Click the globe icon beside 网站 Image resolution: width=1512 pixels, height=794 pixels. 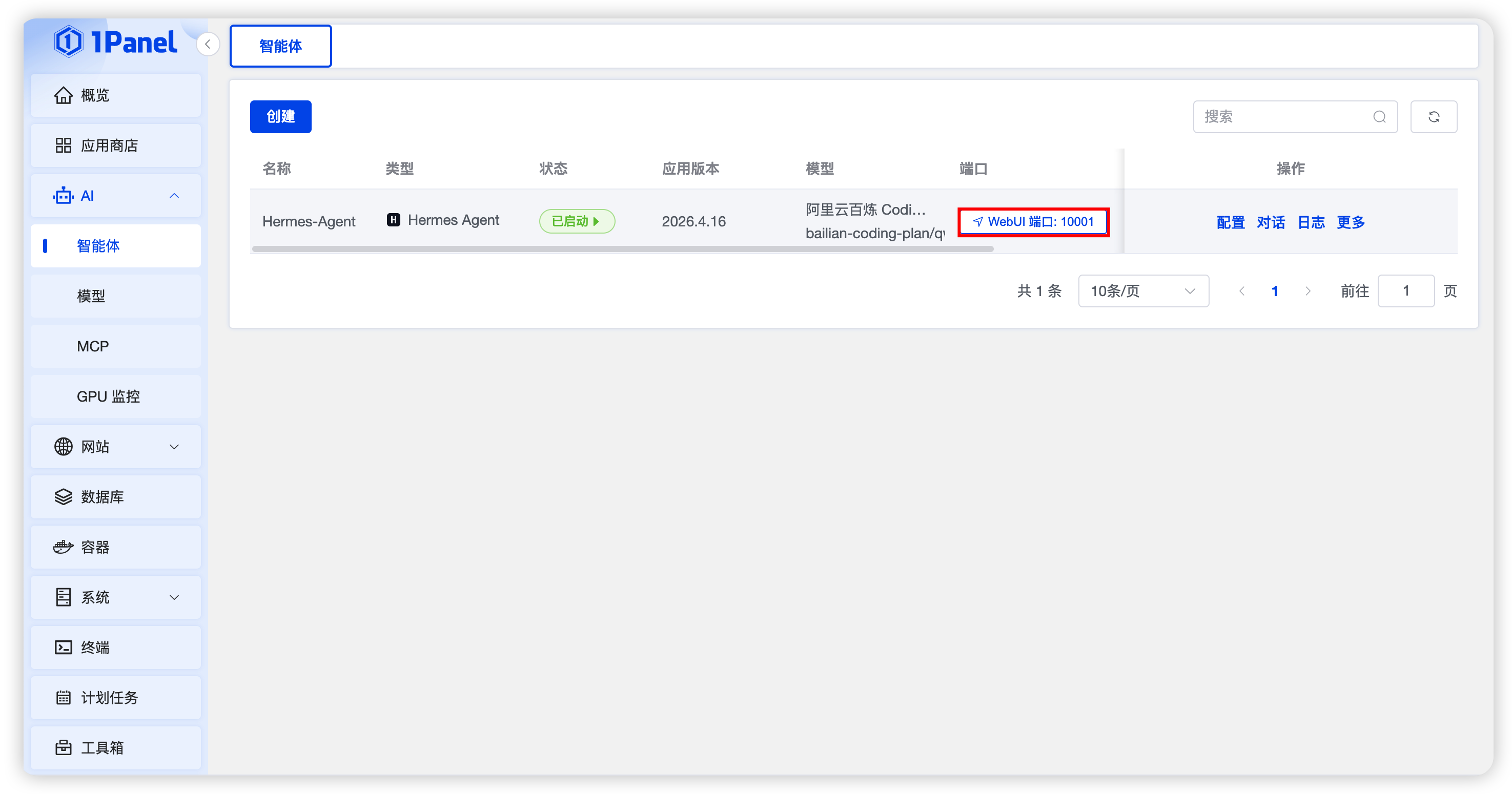[64, 447]
